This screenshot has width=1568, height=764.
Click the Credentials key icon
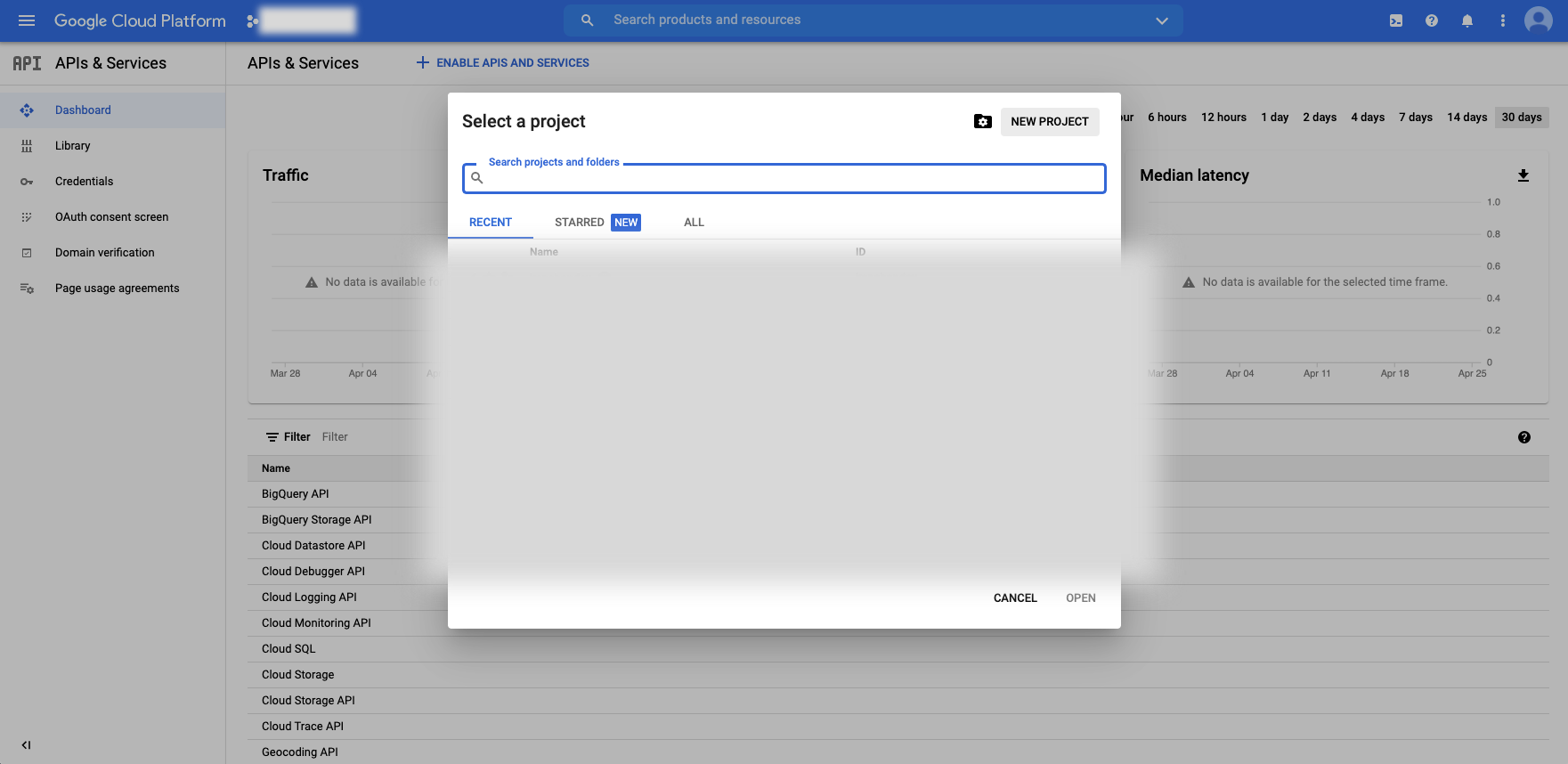pos(27,182)
